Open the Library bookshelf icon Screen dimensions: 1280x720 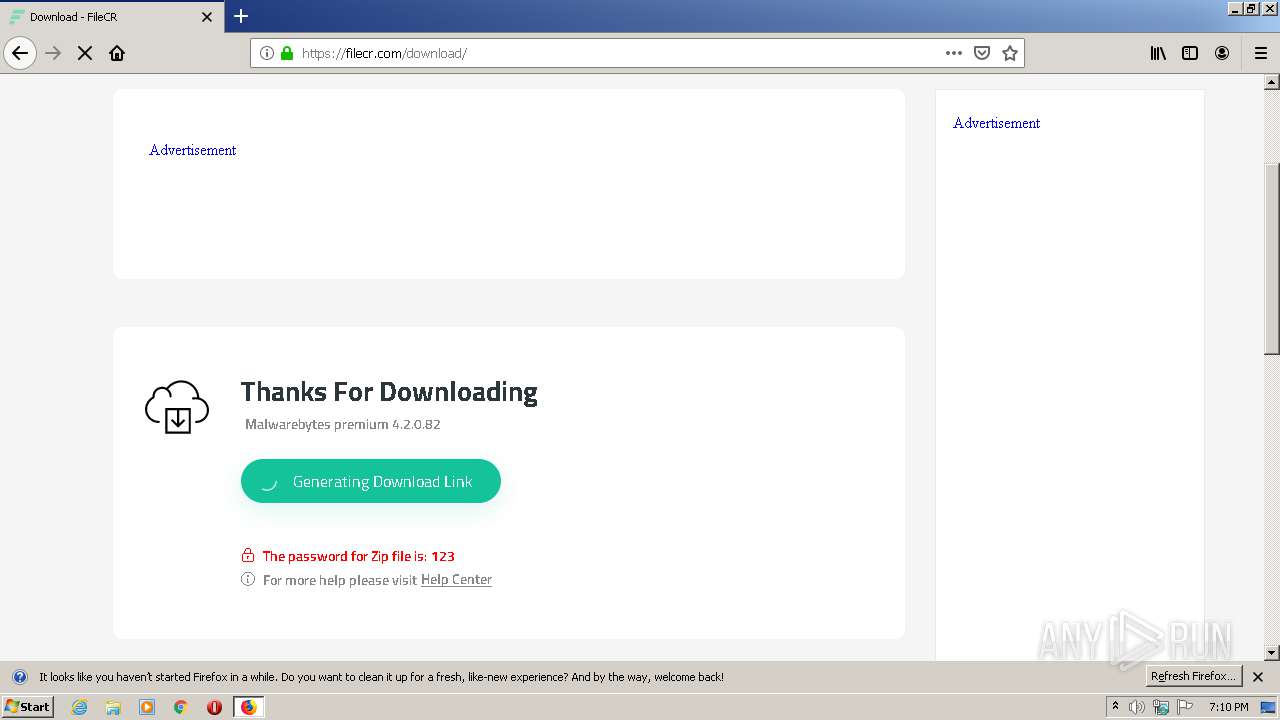pos(1158,53)
